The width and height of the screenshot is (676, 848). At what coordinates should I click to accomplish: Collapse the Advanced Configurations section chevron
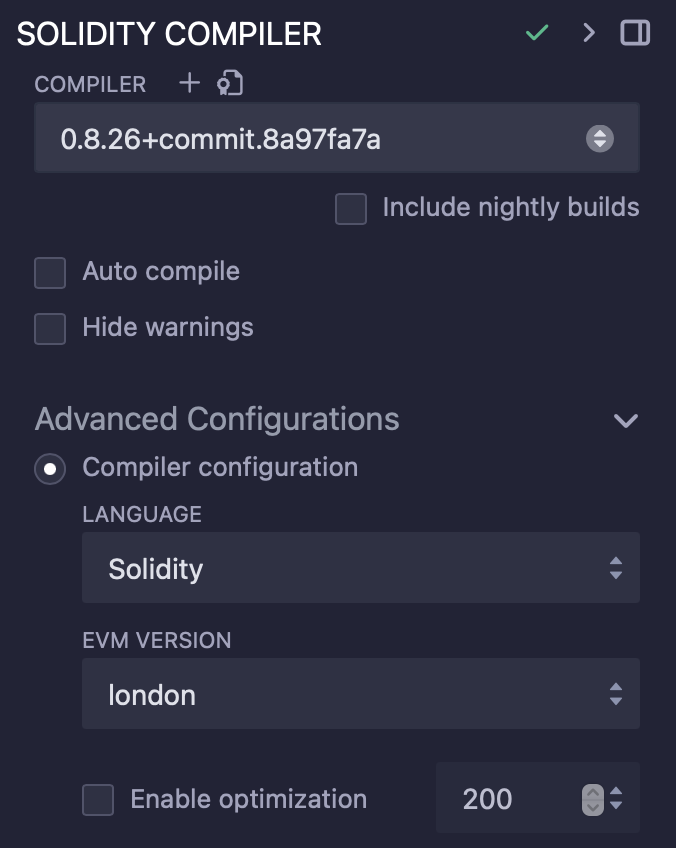(x=626, y=420)
